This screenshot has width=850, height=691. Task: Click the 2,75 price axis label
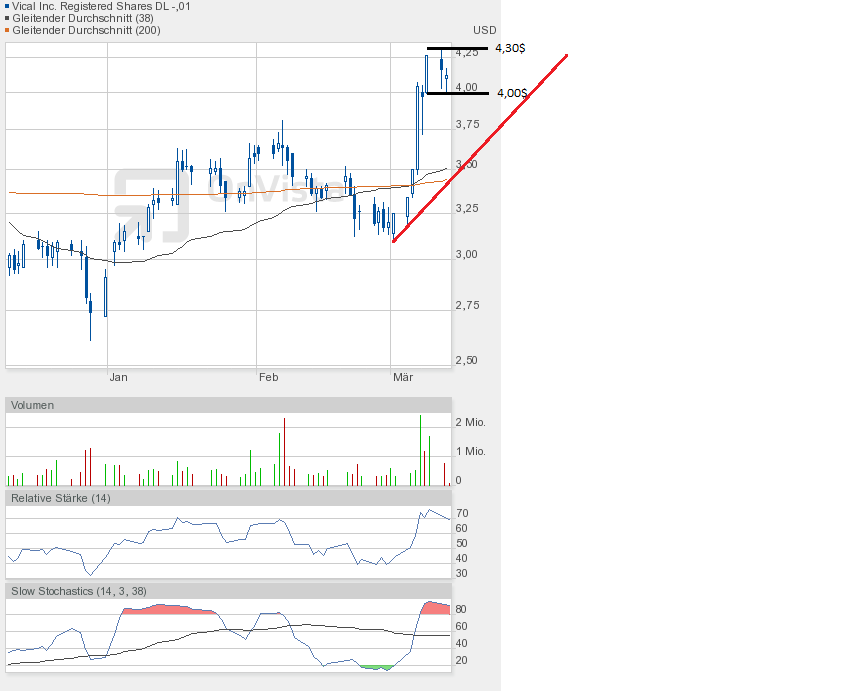click(x=467, y=306)
